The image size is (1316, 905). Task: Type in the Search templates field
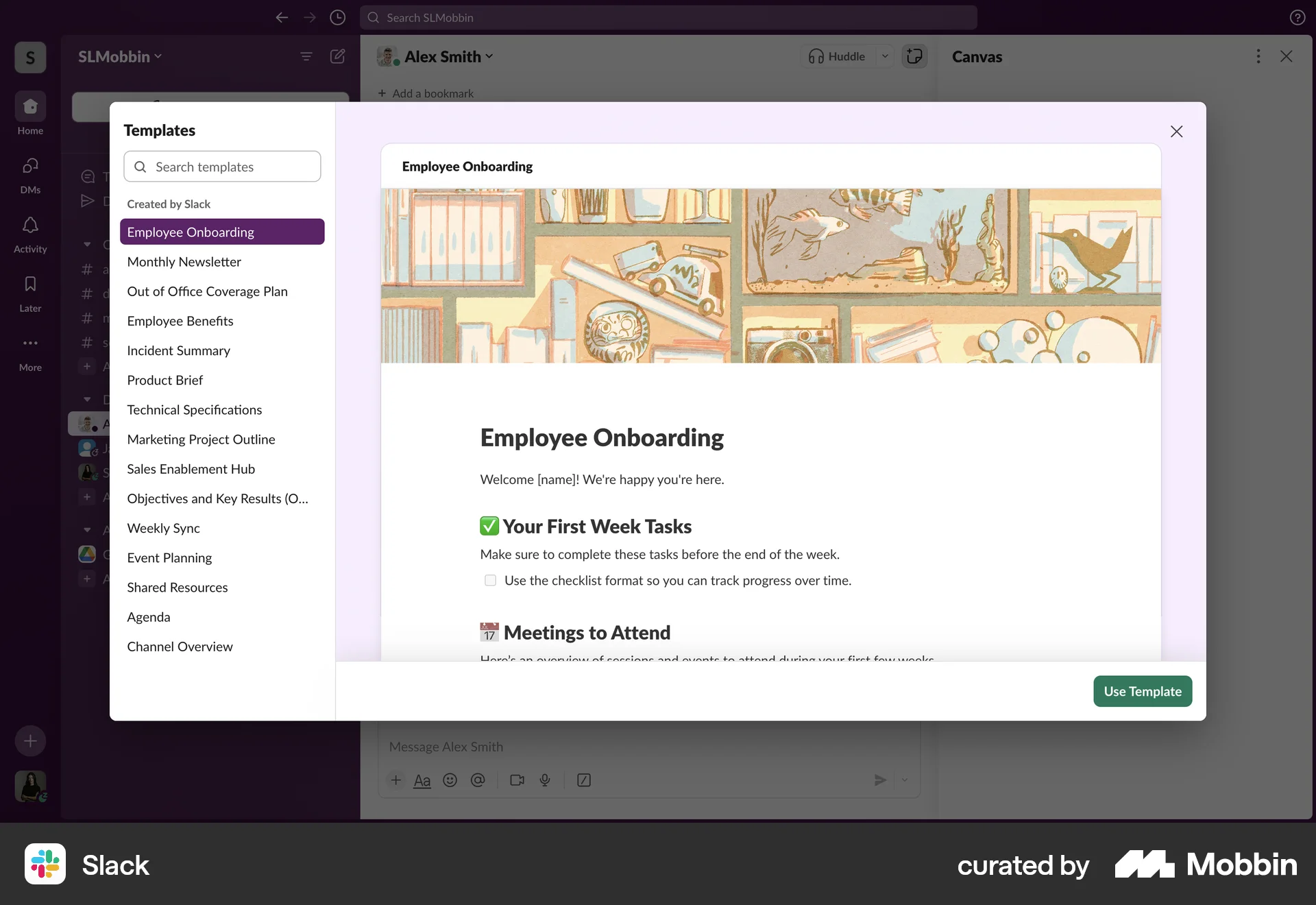(222, 166)
